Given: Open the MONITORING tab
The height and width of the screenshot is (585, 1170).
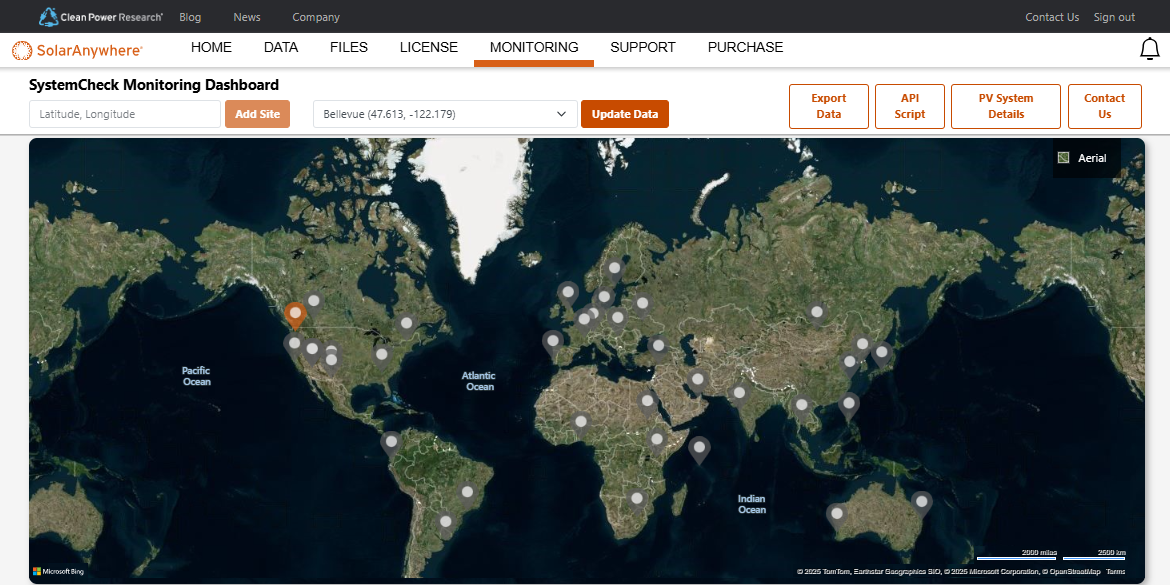Looking at the screenshot, I should (x=534, y=48).
